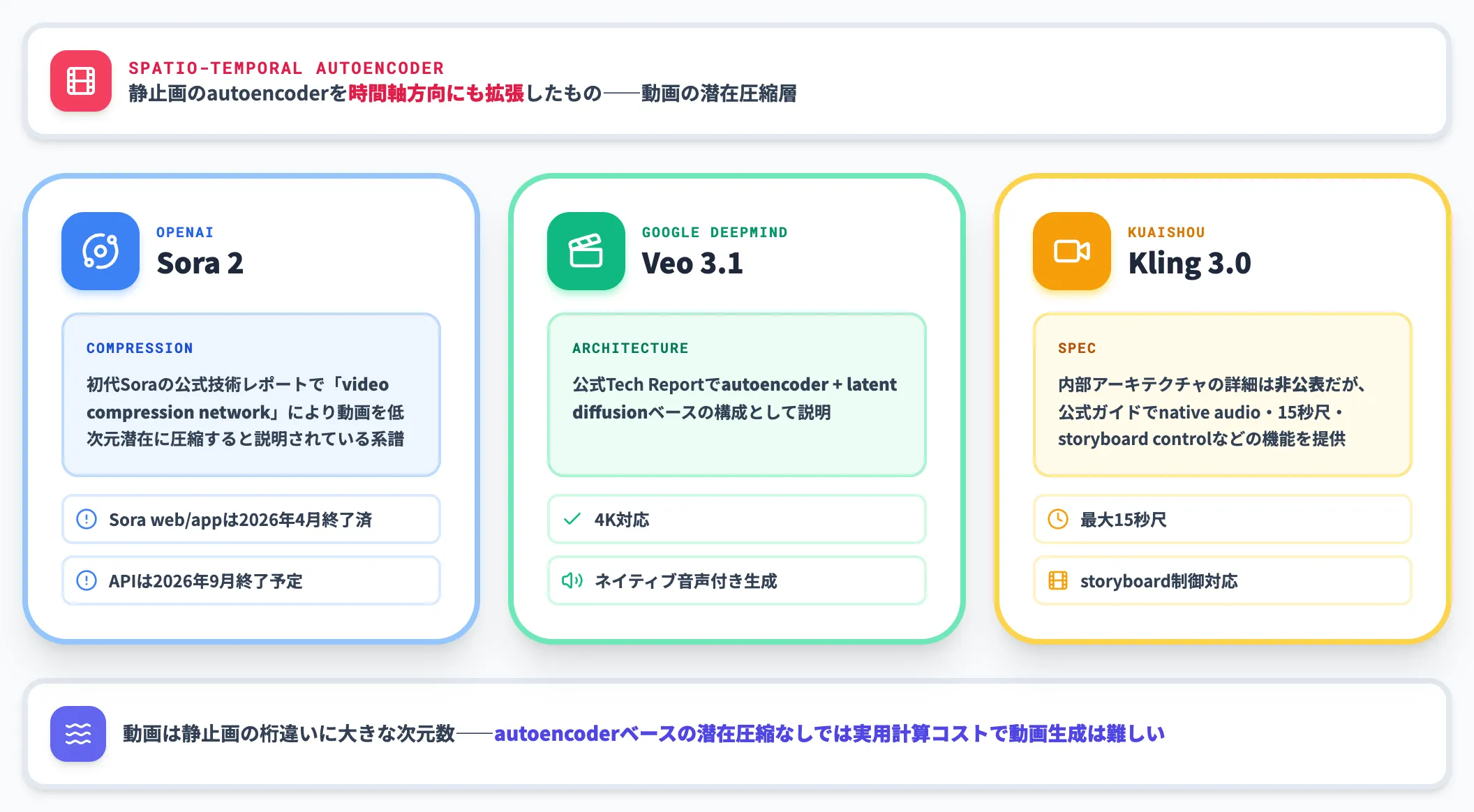Image resolution: width=1474 pixels, height=812 pixels.
Task: Click 'APIは2026年9月終了予定' text
Action: pyautogui.click(x=206, y=581)
